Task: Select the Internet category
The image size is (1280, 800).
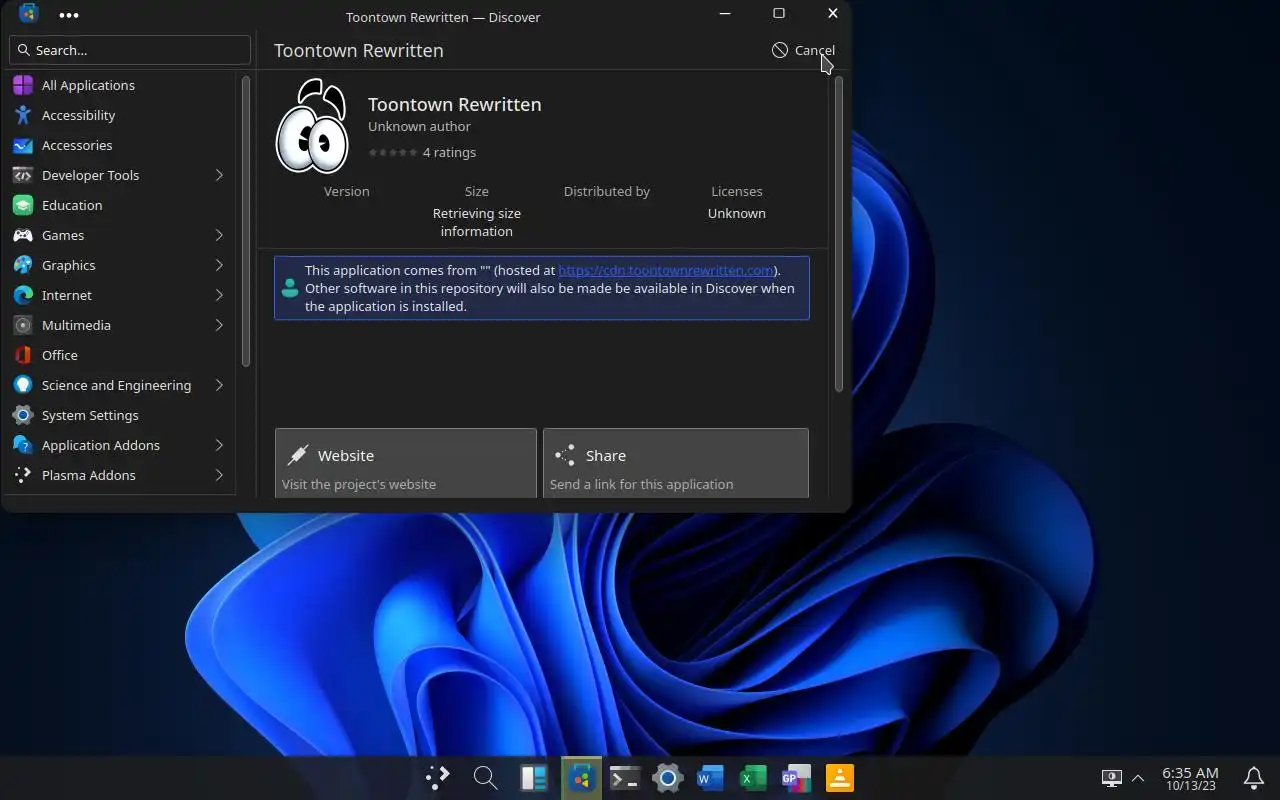Action: 120,295
